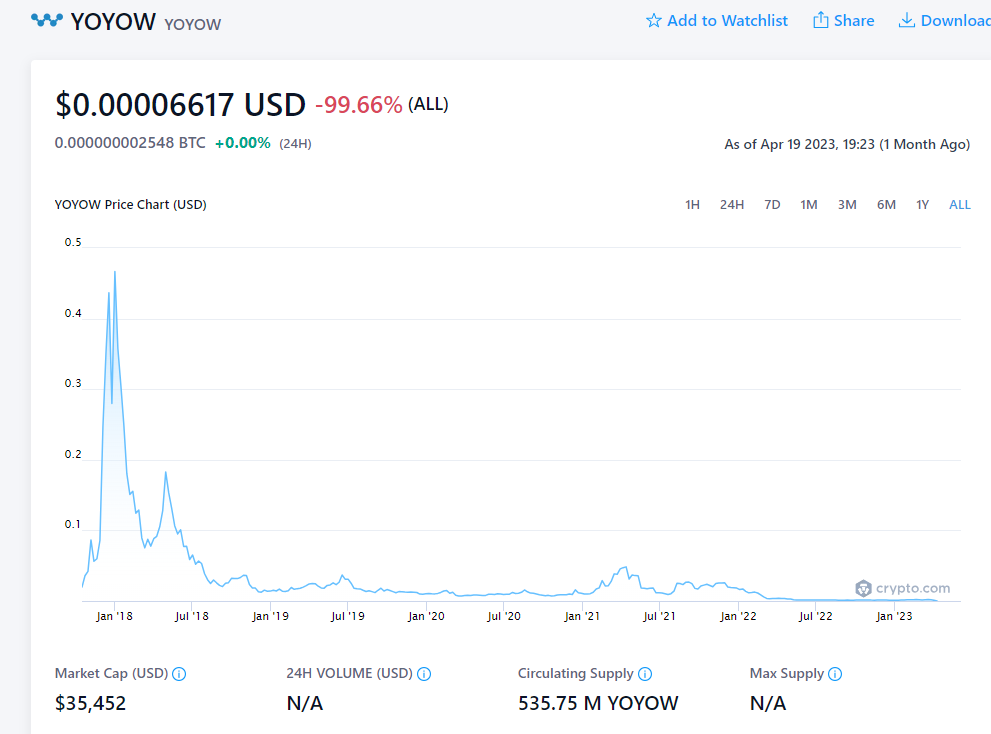Switch chart to 1M range
991x734 pixels.
(809, 205)
